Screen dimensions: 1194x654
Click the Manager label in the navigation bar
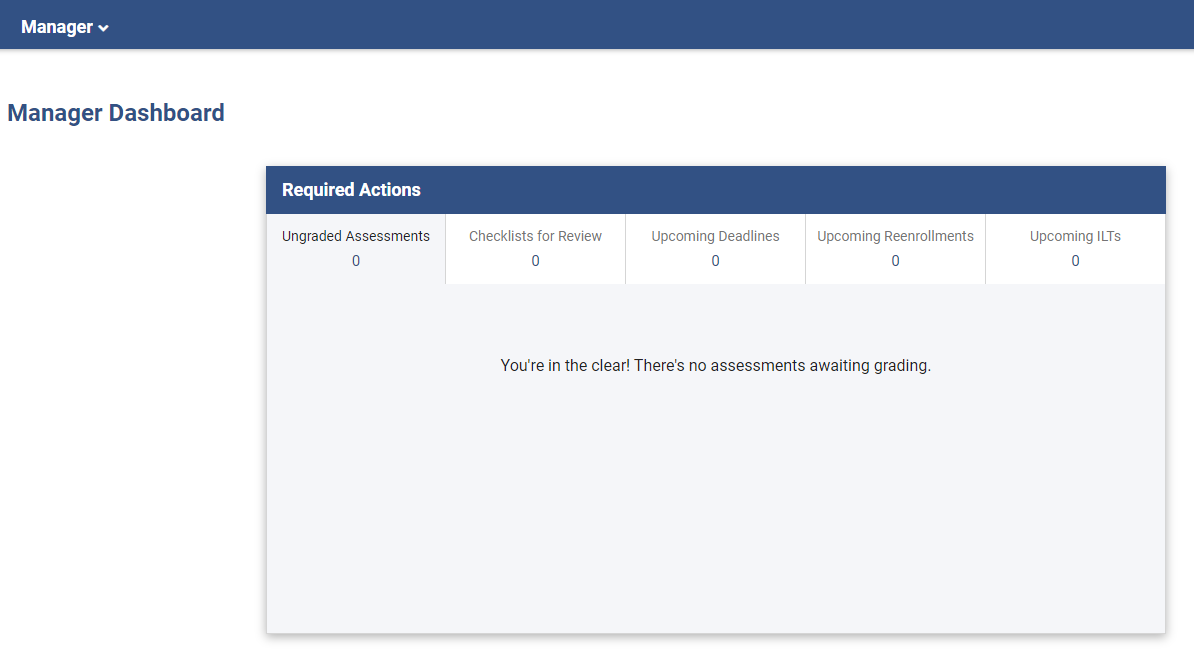coord(58,27)
